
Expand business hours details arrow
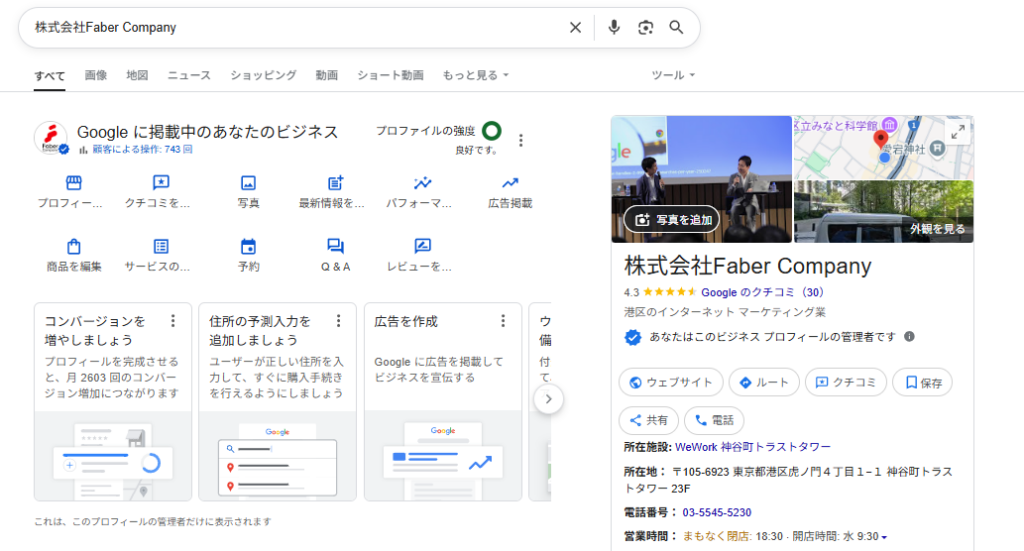[884, 537]
